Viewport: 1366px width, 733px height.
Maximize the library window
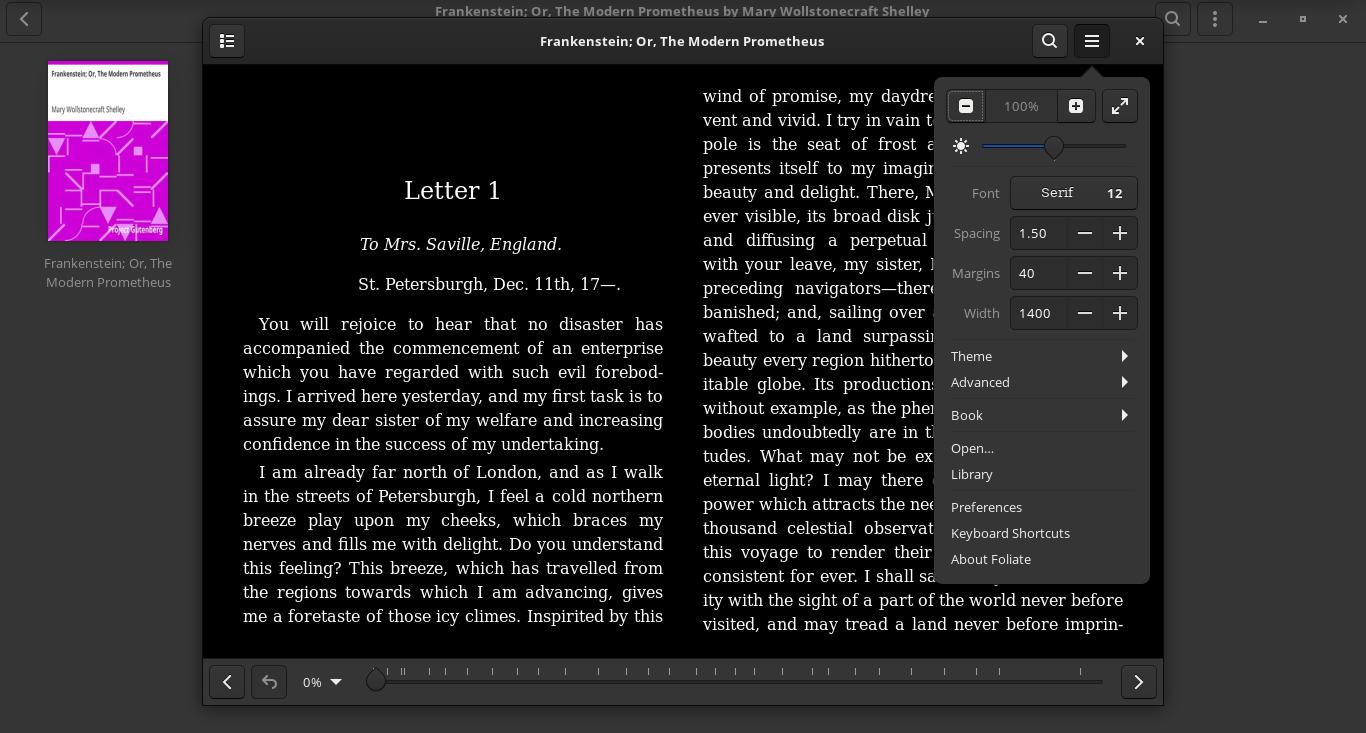1303,18
